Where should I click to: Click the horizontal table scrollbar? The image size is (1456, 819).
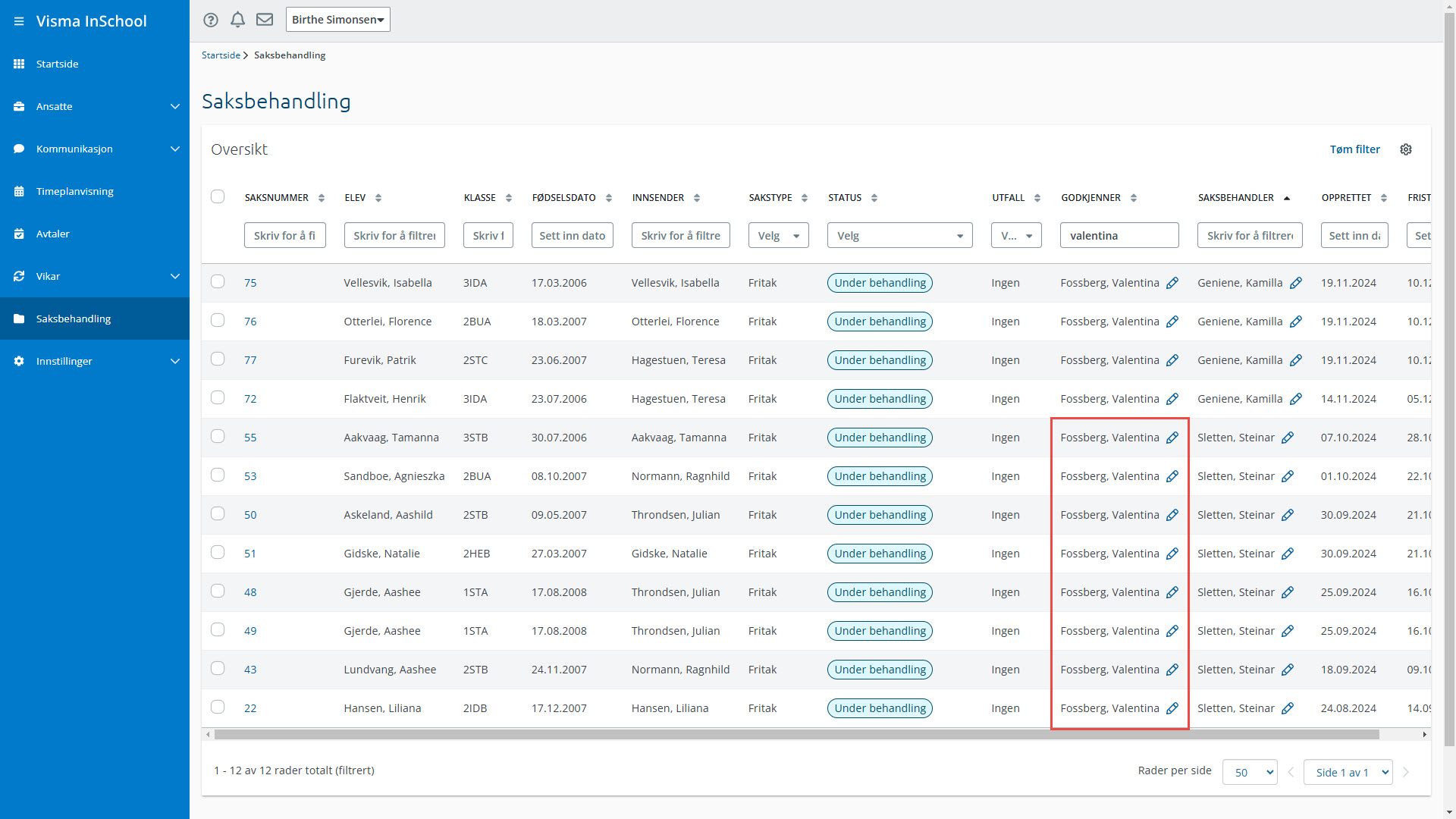point(796,734)
